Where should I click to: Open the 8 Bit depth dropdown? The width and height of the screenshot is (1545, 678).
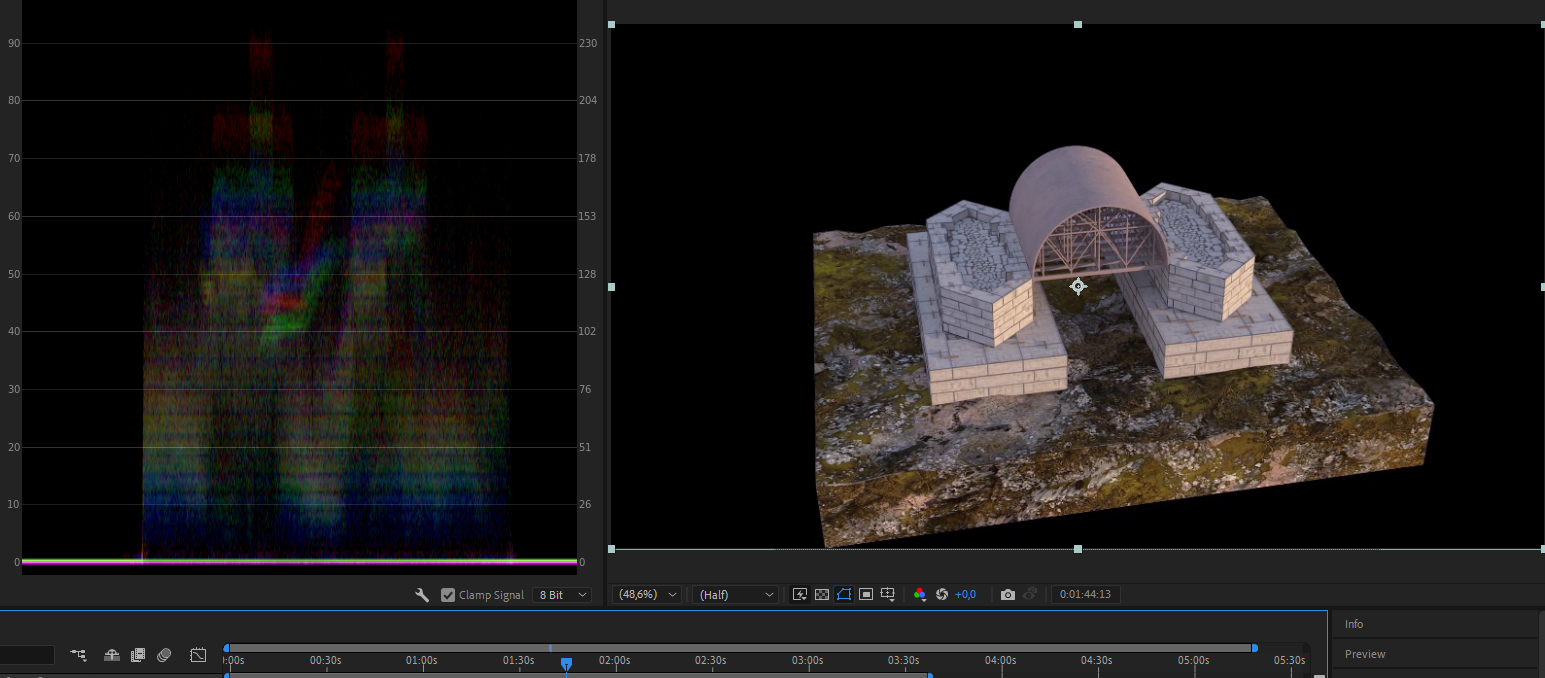[561, 595]
